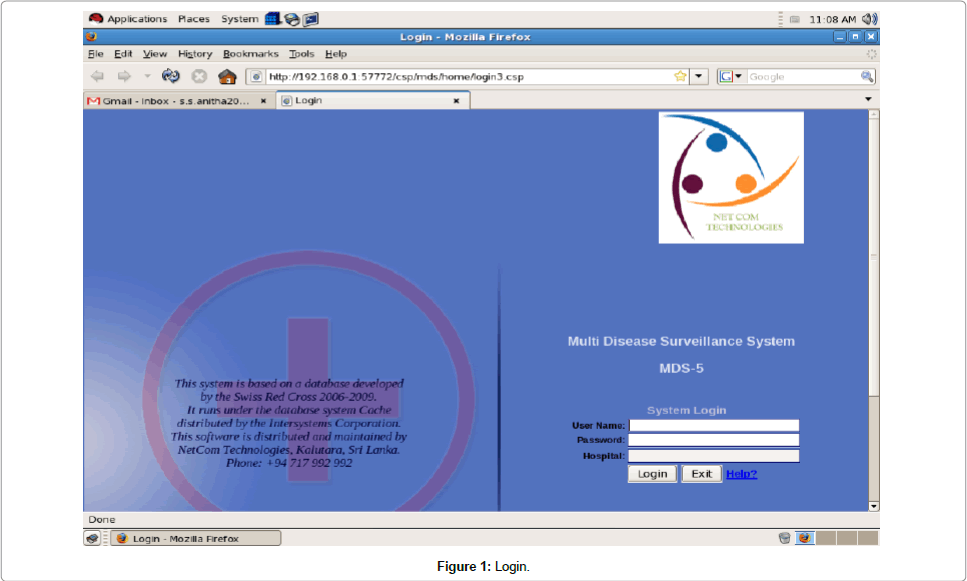The height and width of the screenshot is (581, 967).
Task: Click the keyboard indicator icon near clock
Action: click(x=795, y=20)
